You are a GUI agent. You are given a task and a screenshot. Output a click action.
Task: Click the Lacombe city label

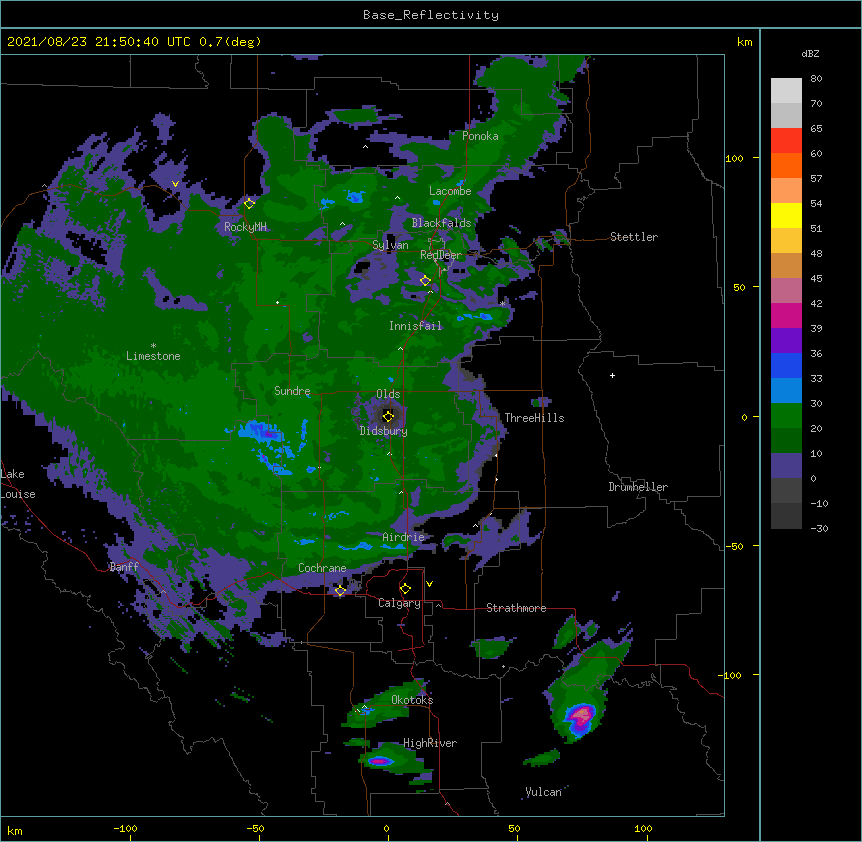[450, 191]
